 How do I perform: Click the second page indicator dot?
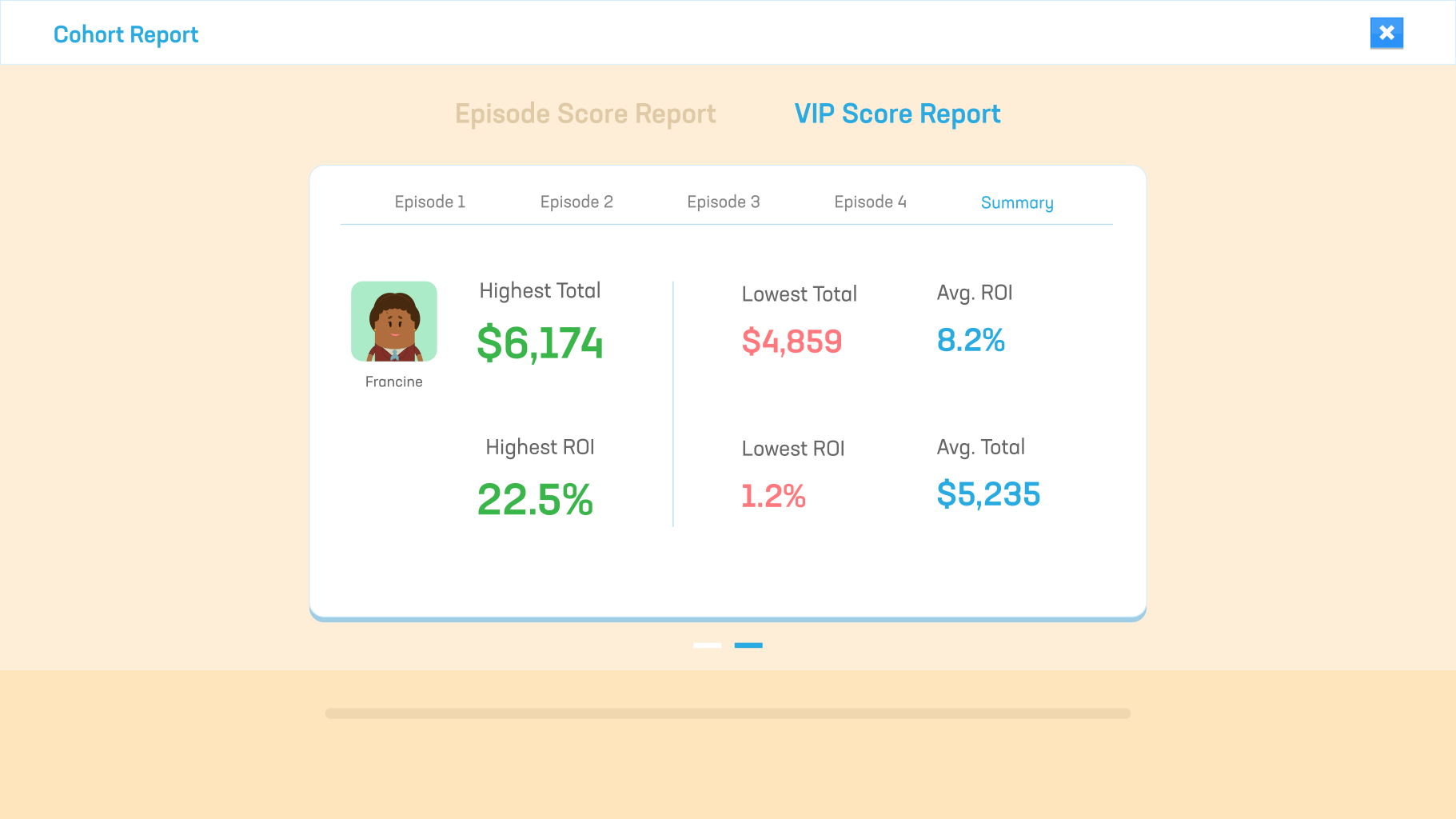click(x=749, y=645)
